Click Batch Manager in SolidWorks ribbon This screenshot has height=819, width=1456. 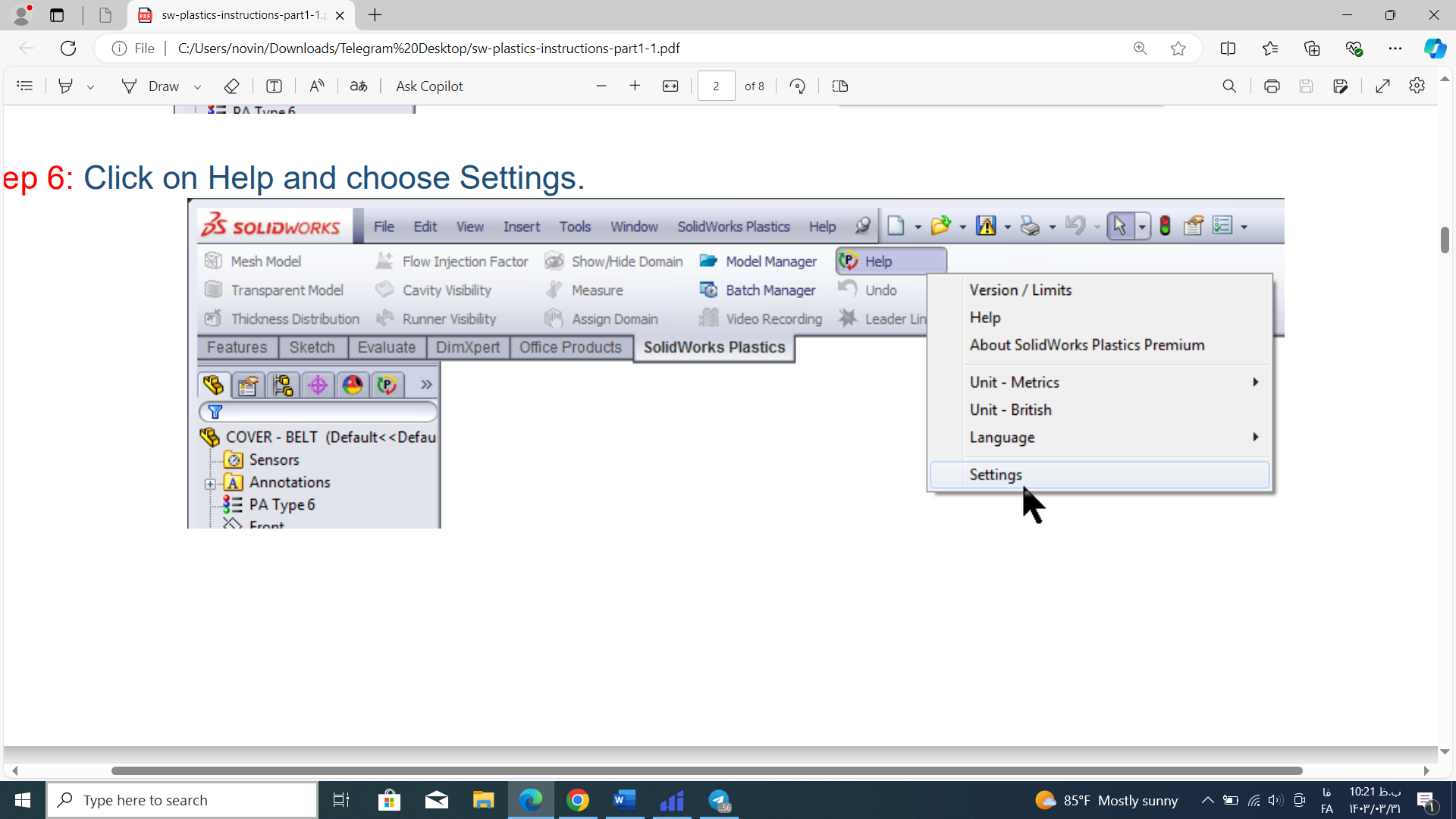coord(757,290)
